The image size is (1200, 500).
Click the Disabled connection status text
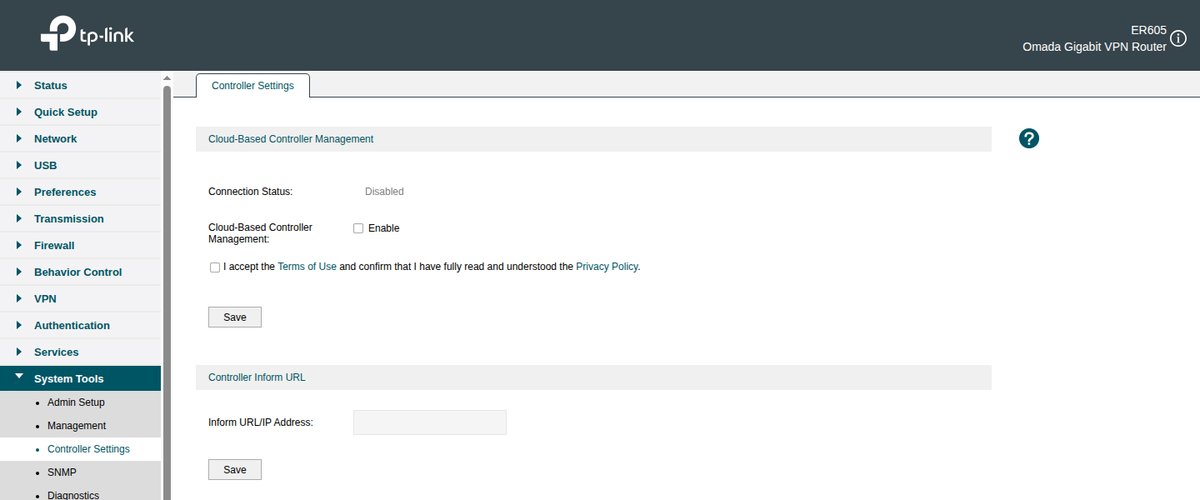pos(384,191)
